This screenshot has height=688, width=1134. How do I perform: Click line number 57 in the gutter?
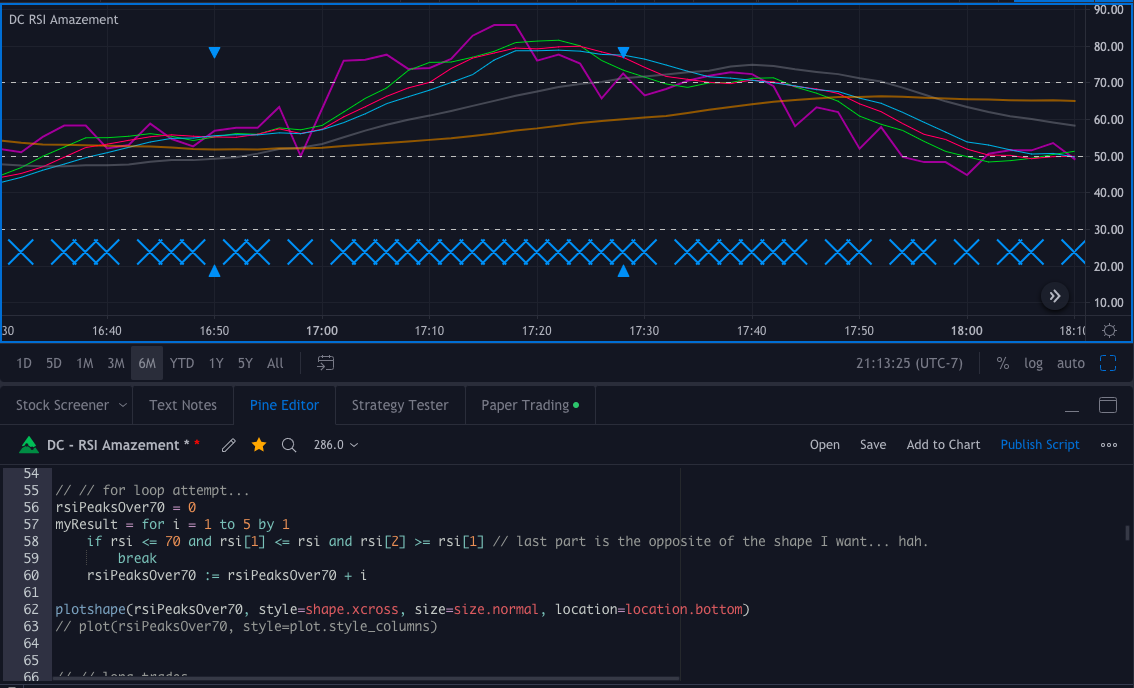pyautogui.click(x=31, y=525)
